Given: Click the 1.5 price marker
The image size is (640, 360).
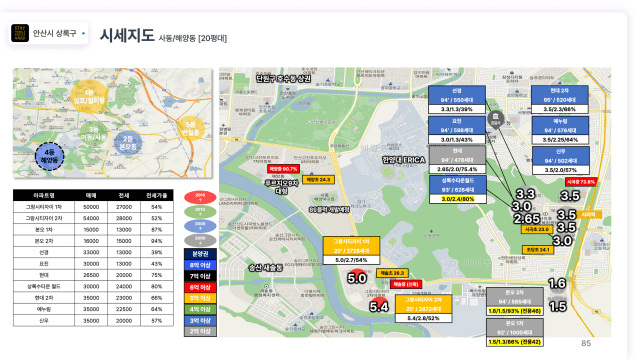Looking at the screenshot, I should click(558, 307).
